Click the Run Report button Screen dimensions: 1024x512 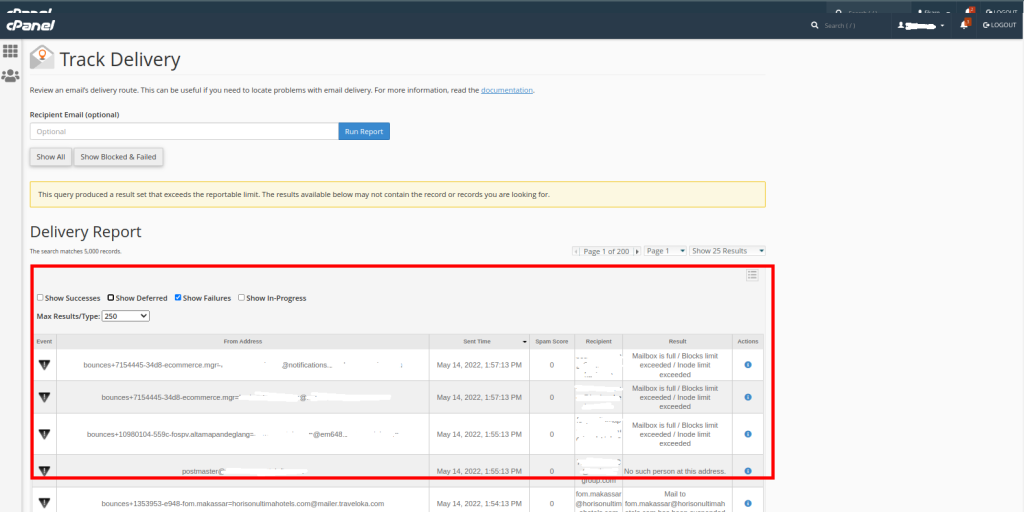pos(364,131)
